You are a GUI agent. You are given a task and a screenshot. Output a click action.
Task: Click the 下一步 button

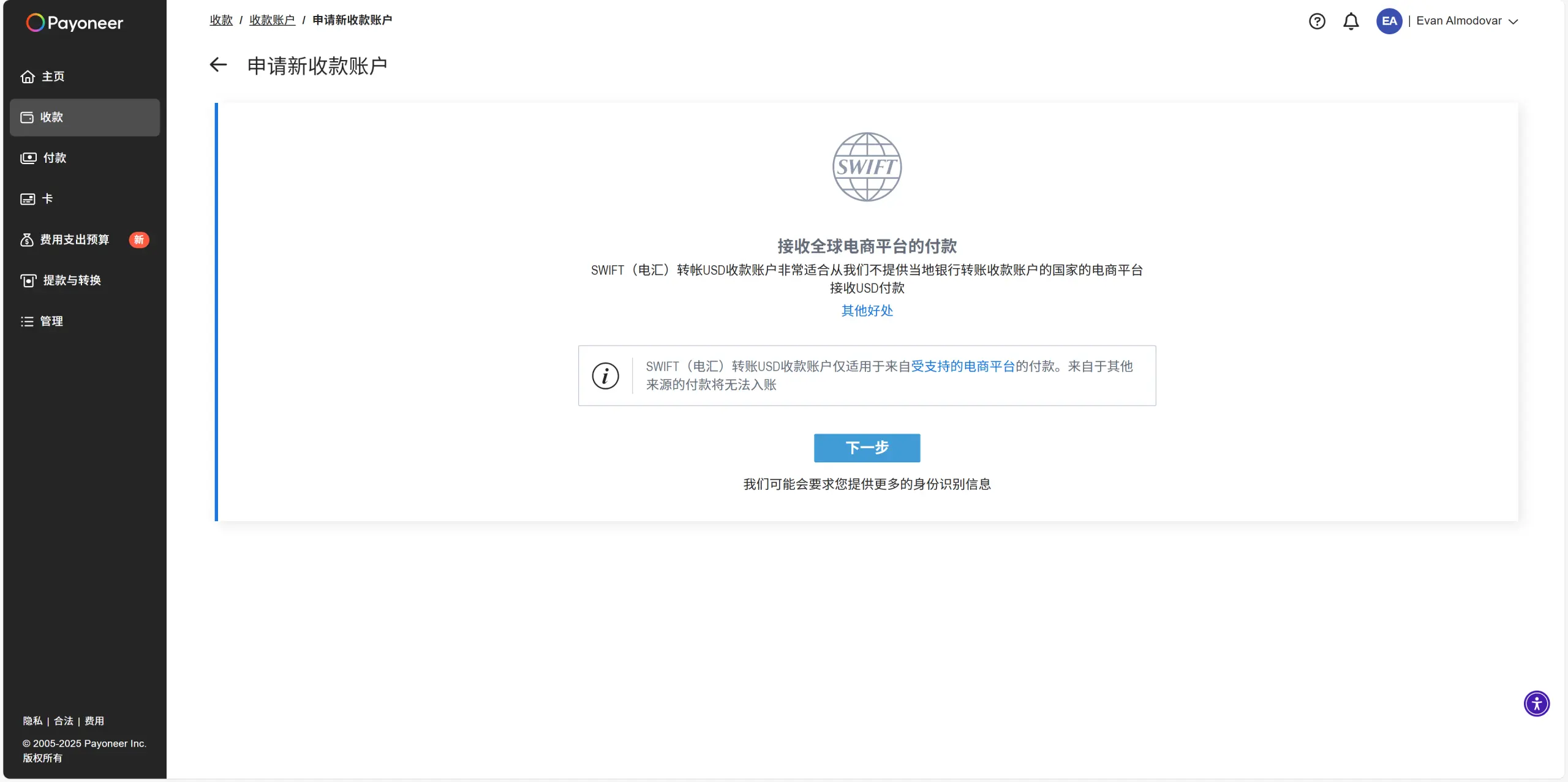[867, 448]
